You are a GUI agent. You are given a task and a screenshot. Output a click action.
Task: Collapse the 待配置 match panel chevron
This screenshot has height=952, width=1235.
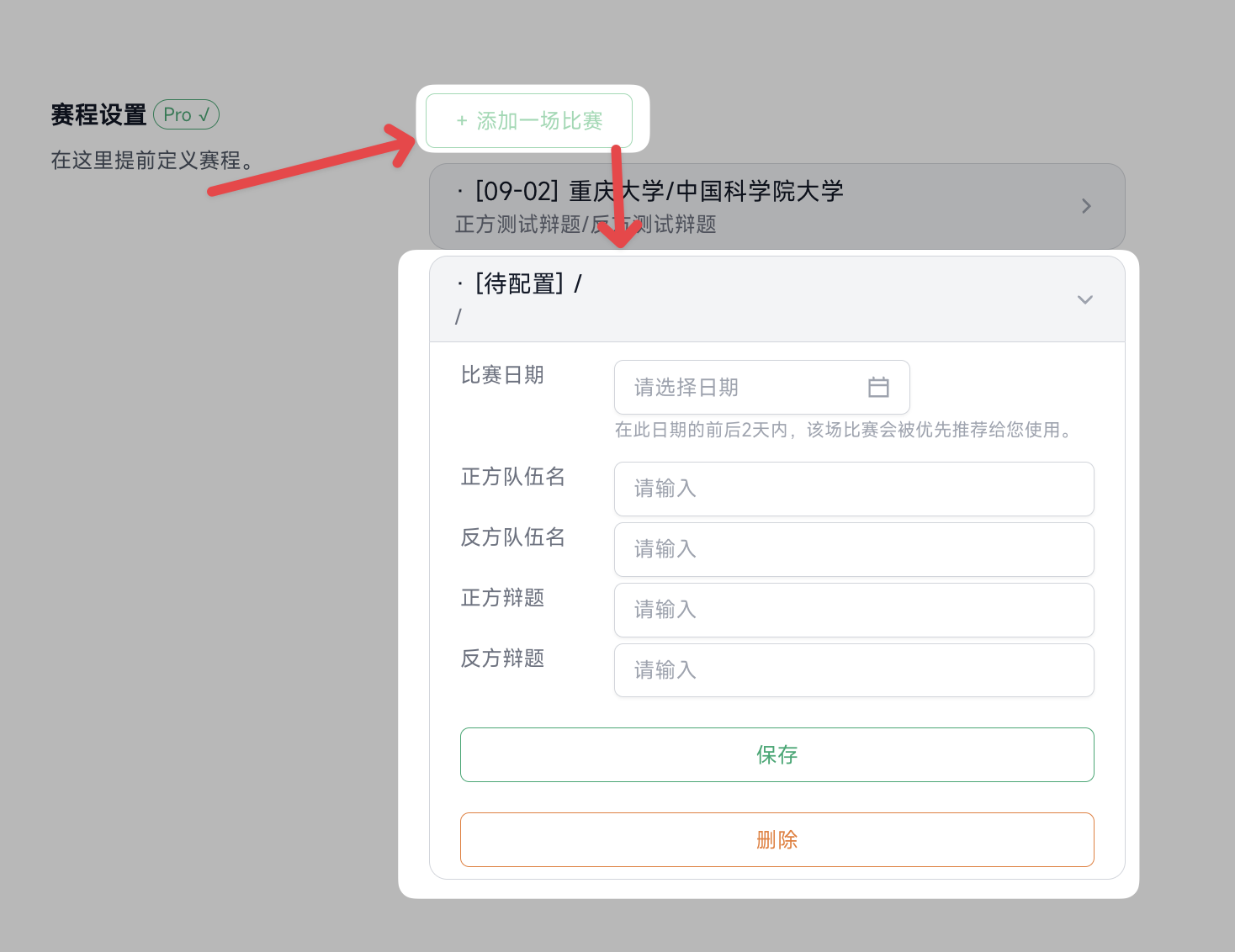pyautogui.click(x=1085, y=299)
